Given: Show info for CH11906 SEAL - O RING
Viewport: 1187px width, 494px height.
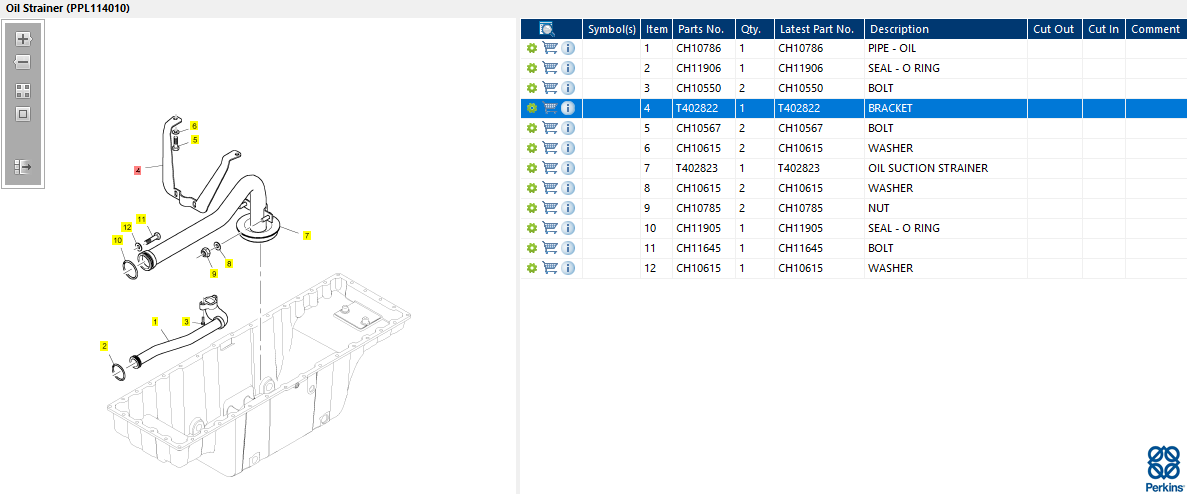Looking at the screenshot, I should tap(569, 68).
